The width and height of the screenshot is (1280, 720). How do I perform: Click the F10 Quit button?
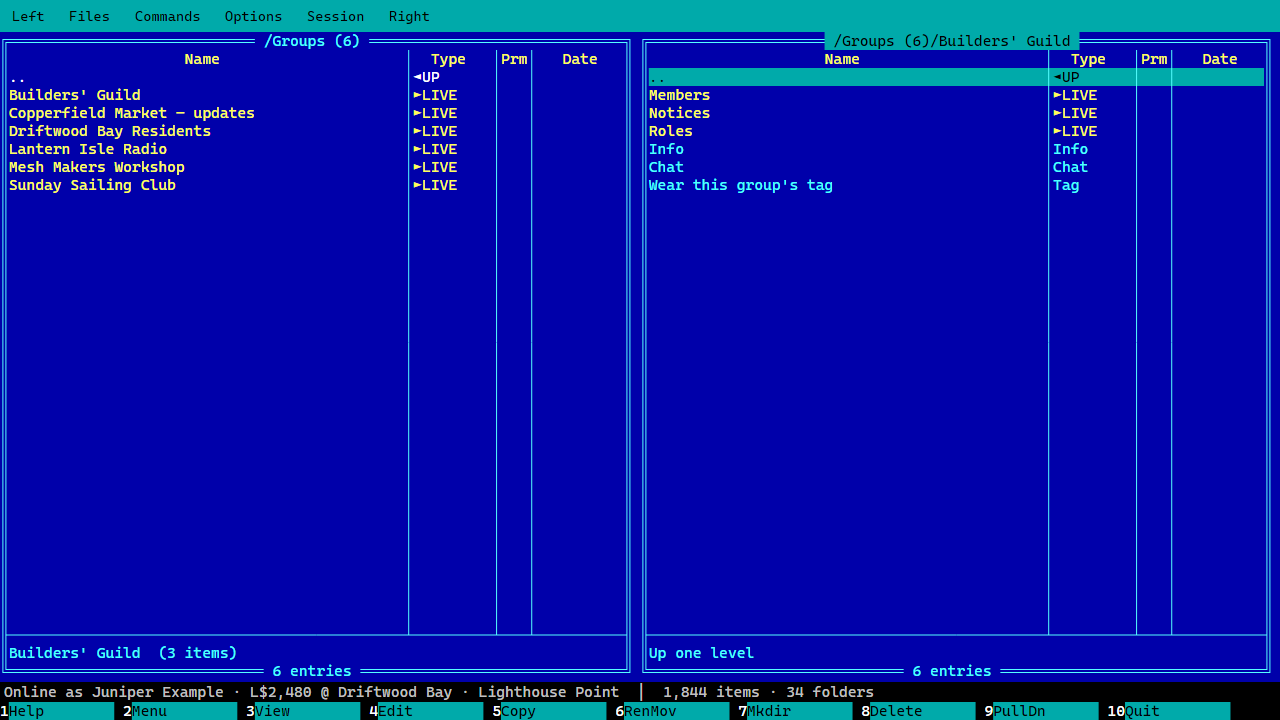[1168, 711]
